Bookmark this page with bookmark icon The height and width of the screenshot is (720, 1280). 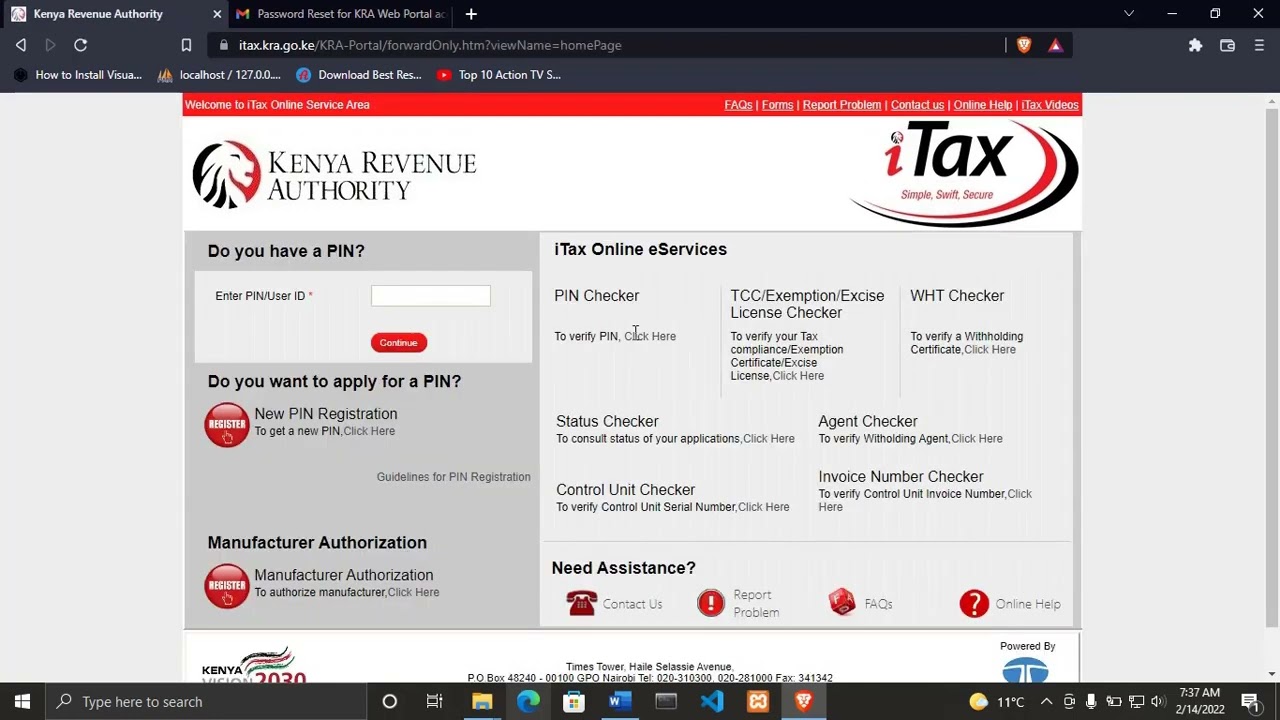186,45
